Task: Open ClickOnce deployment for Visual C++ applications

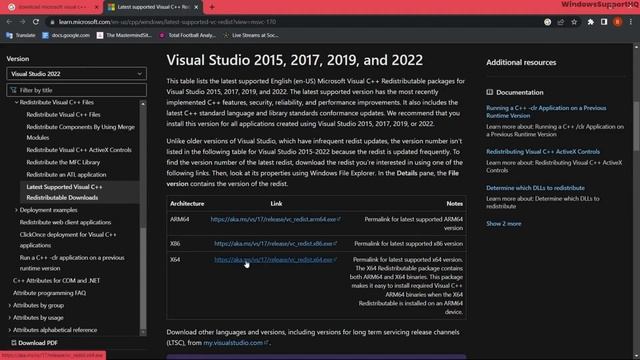Action: click(68, 240)
